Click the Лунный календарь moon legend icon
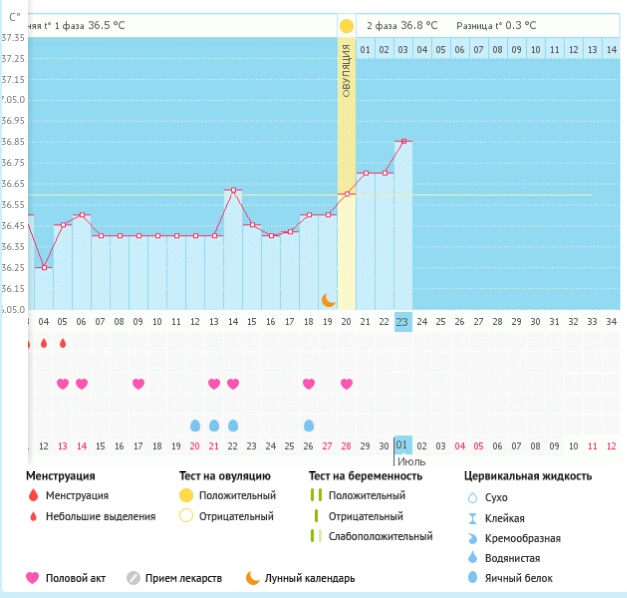Viewport: 627px width, 598px height. click(253, 578)
